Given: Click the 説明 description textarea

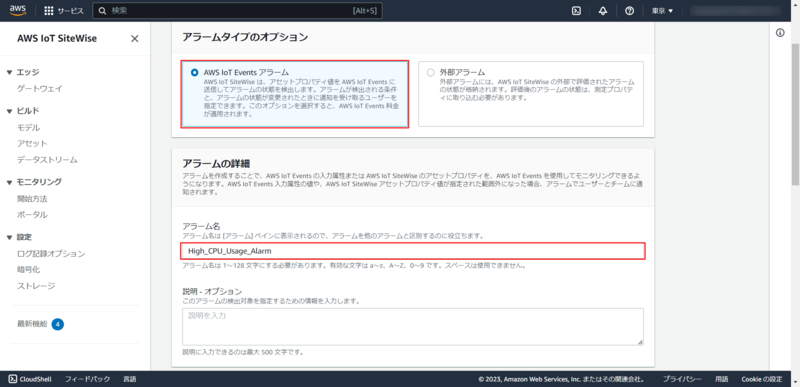Looking at the screenshot, I should [x=413, y=327].
